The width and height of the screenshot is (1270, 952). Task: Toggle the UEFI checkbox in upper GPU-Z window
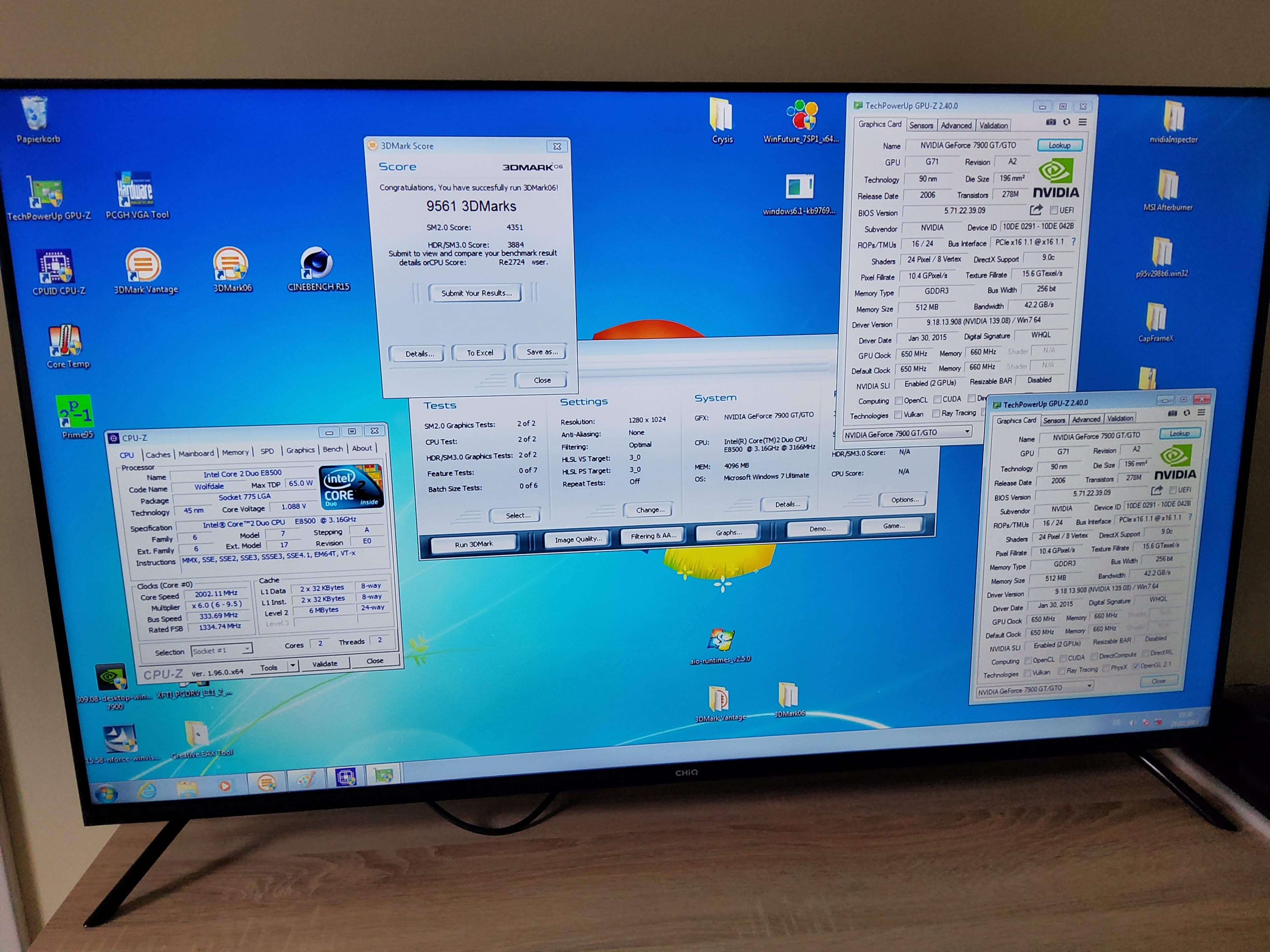(1054, 210)
